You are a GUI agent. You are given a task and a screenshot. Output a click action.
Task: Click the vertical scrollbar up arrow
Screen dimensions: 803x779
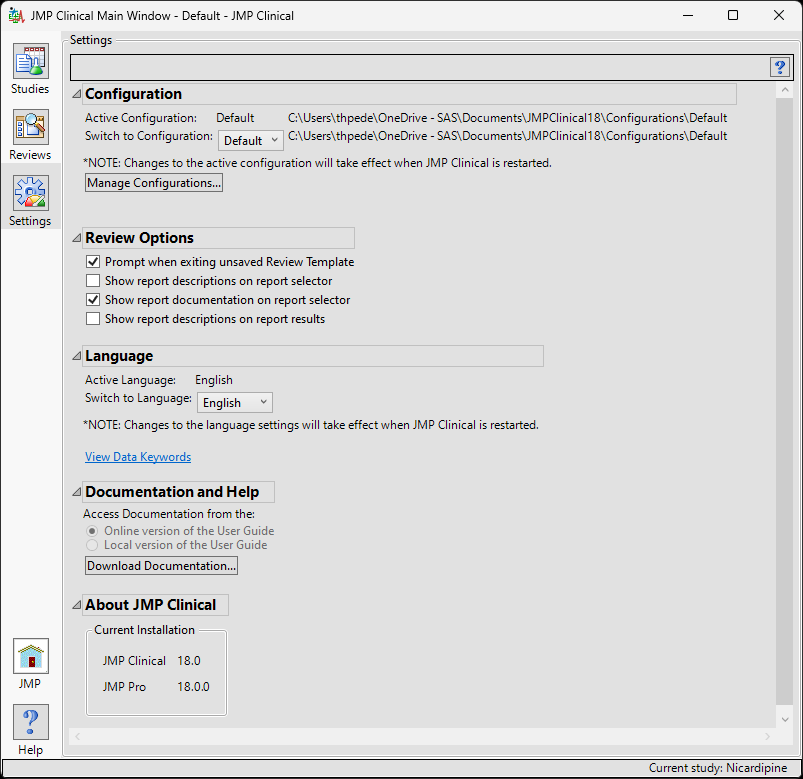pyautogui.click(x=785, y=90)
